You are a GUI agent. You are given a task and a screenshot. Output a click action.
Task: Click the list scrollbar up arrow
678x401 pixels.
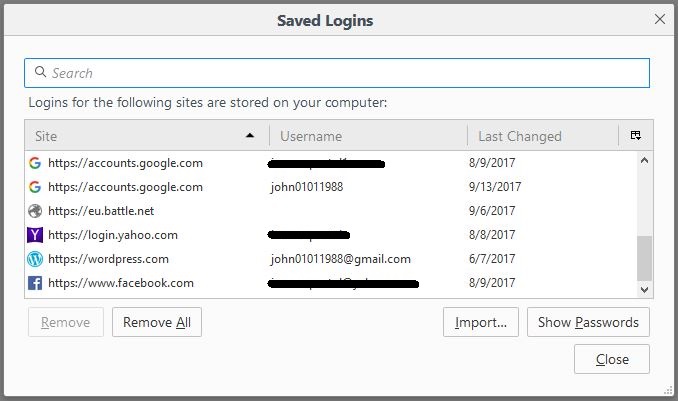[644, 160]
